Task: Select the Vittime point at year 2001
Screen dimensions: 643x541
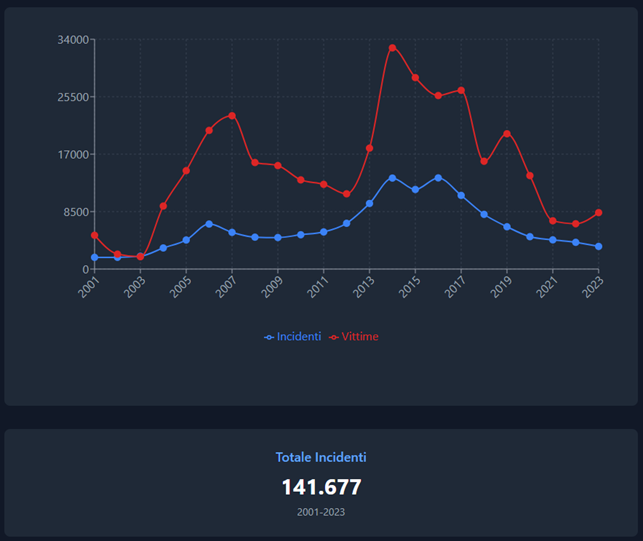Action: click(x=95, y=235)
